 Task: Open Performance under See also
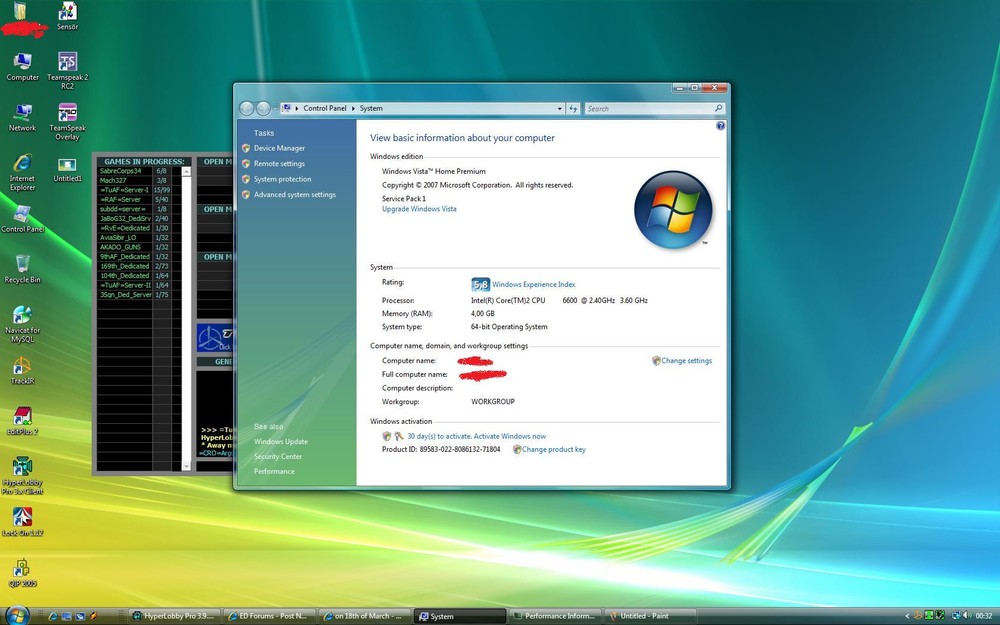coord(274,471)
